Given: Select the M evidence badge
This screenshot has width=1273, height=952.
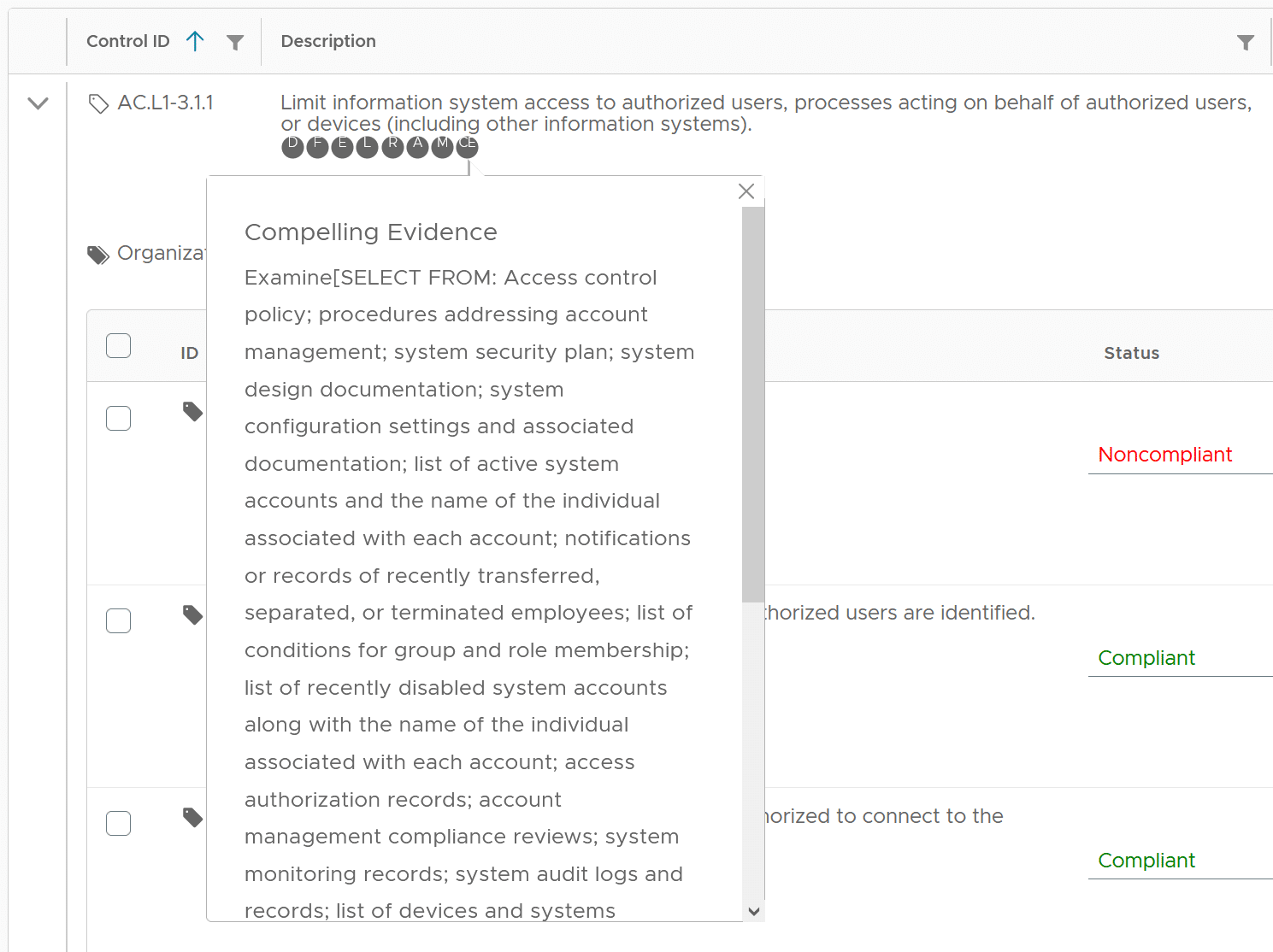Looking at the screenshot, I should click(441, 146).
